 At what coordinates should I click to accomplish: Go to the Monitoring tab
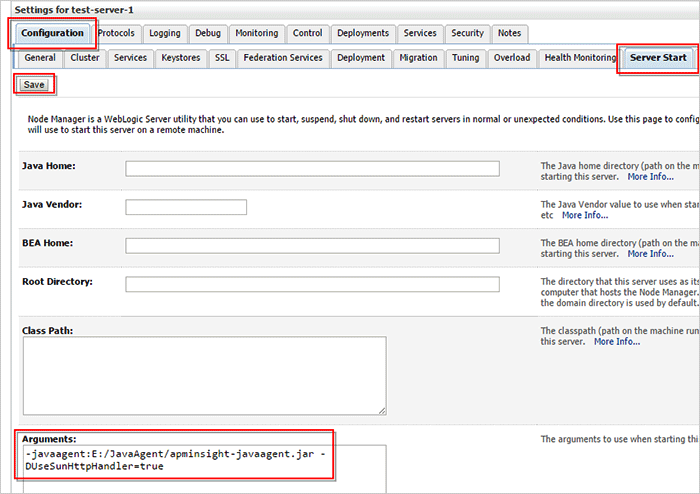click(257, 33)
